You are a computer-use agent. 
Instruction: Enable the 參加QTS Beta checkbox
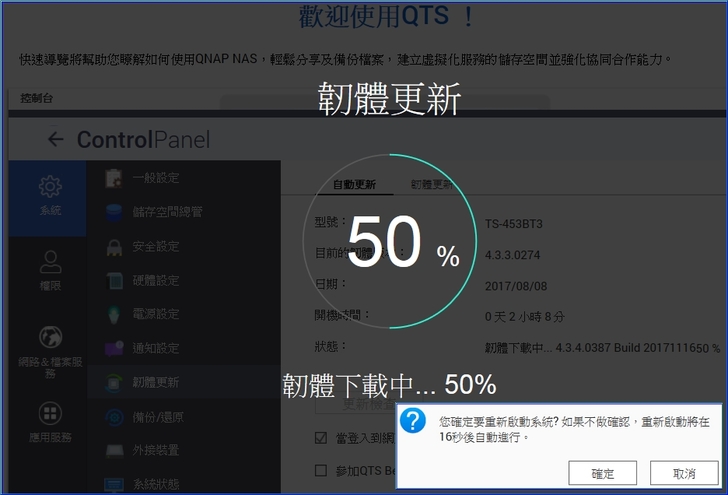[321, 470]
